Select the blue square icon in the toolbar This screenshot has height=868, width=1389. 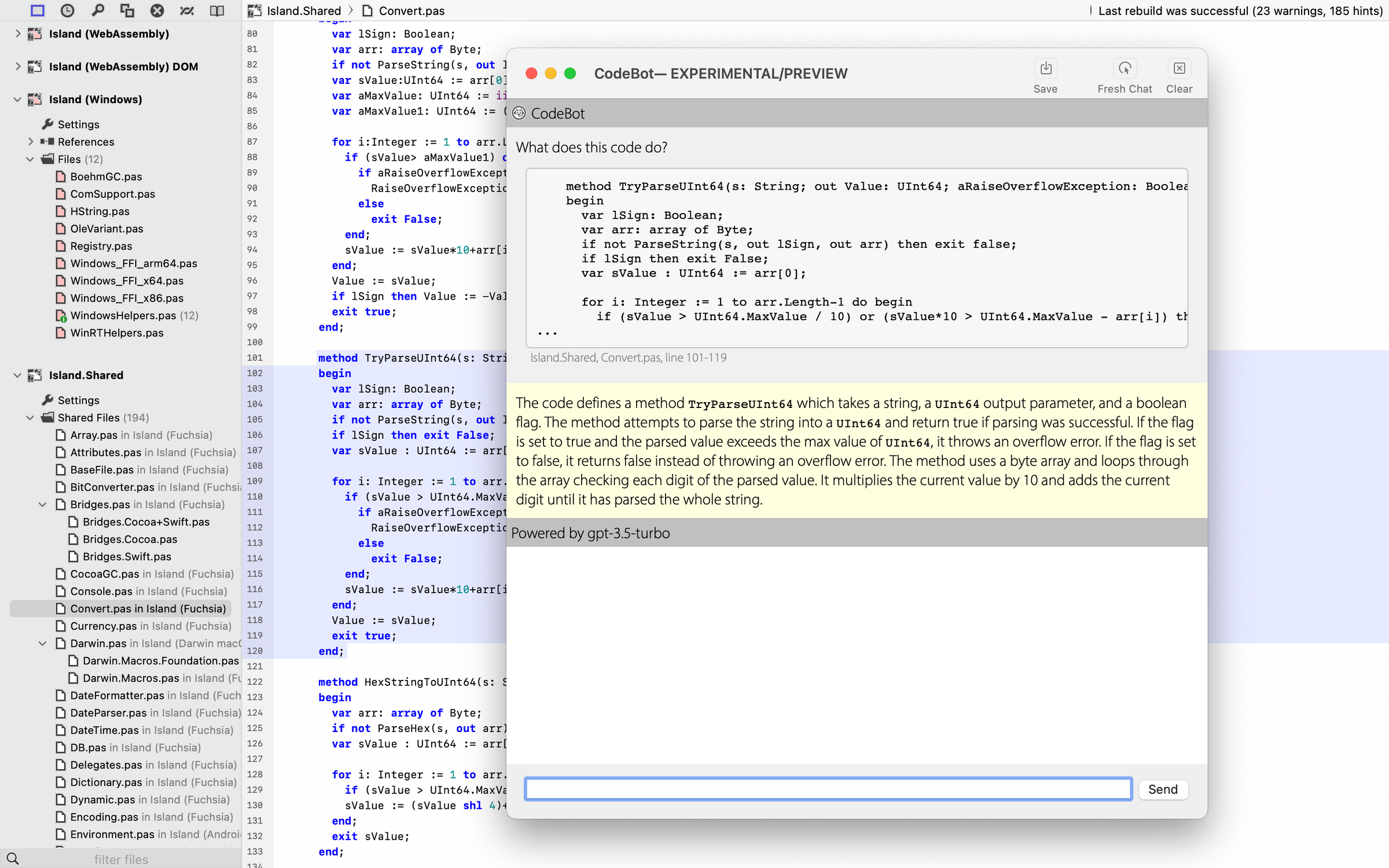37,10
